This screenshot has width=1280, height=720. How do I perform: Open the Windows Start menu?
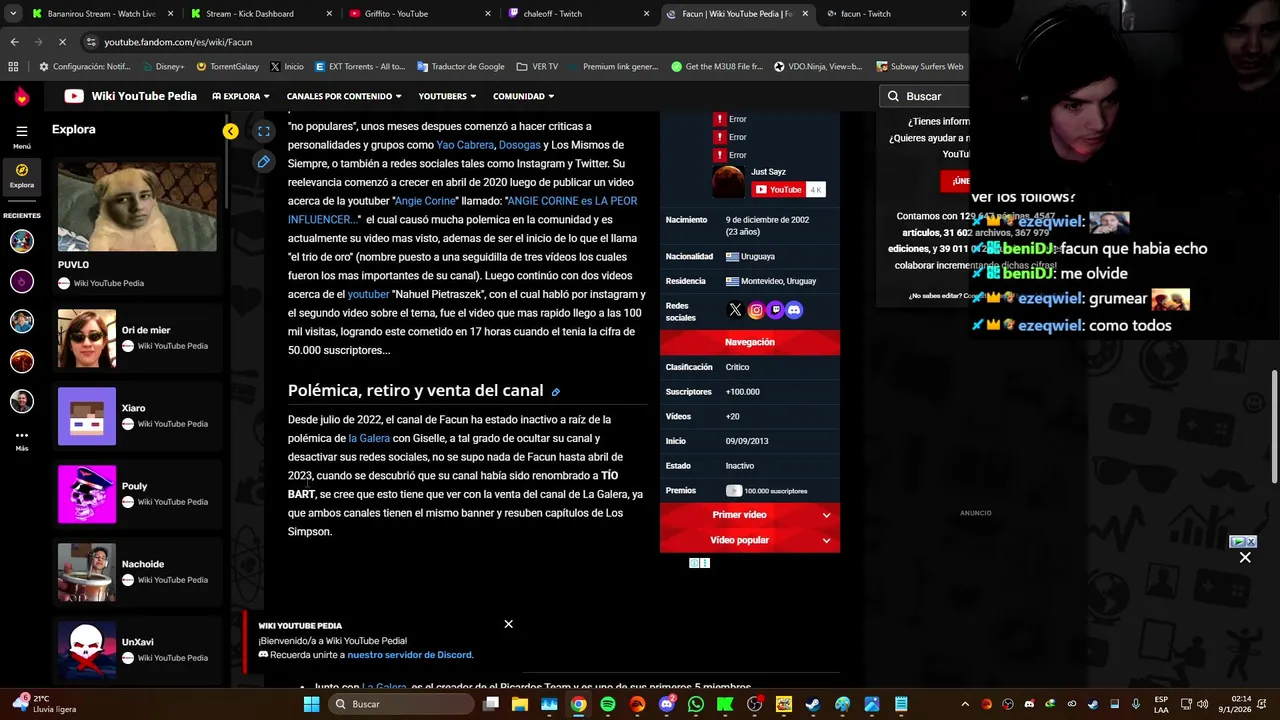pos(311,704)
